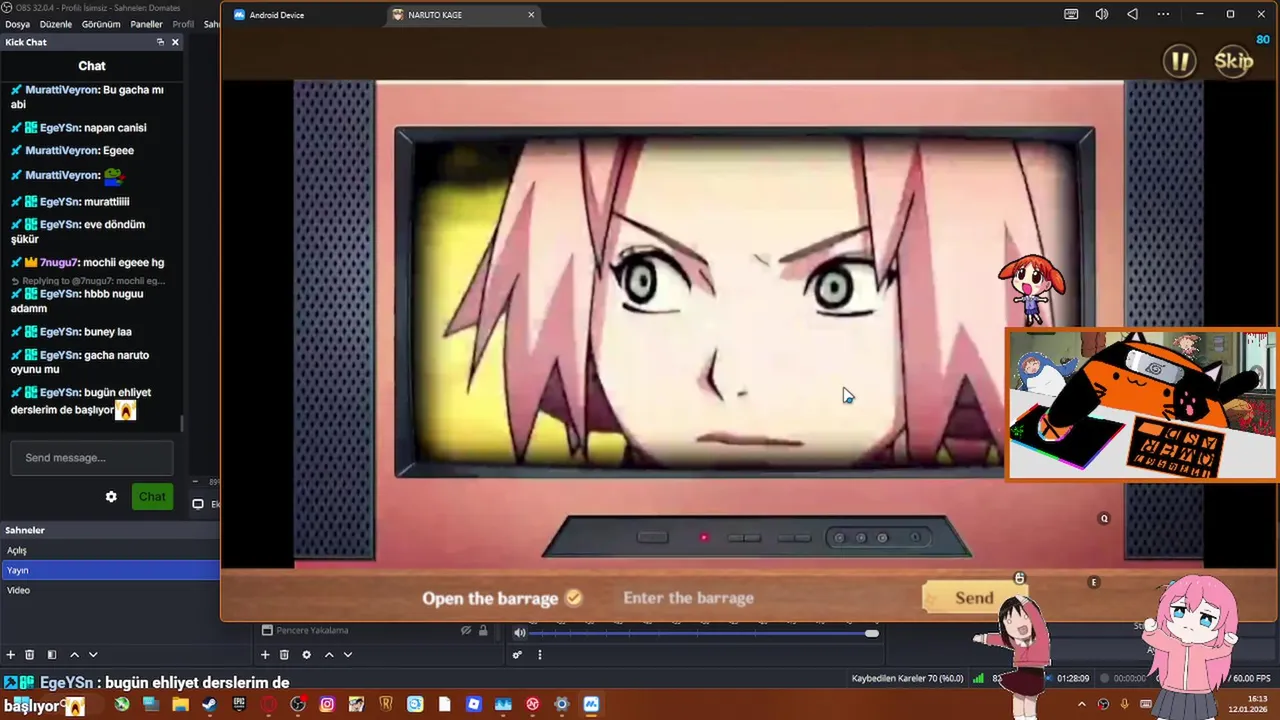
Task: Expand the system tray hidden icons chevron
Action: pos(1081,704)
